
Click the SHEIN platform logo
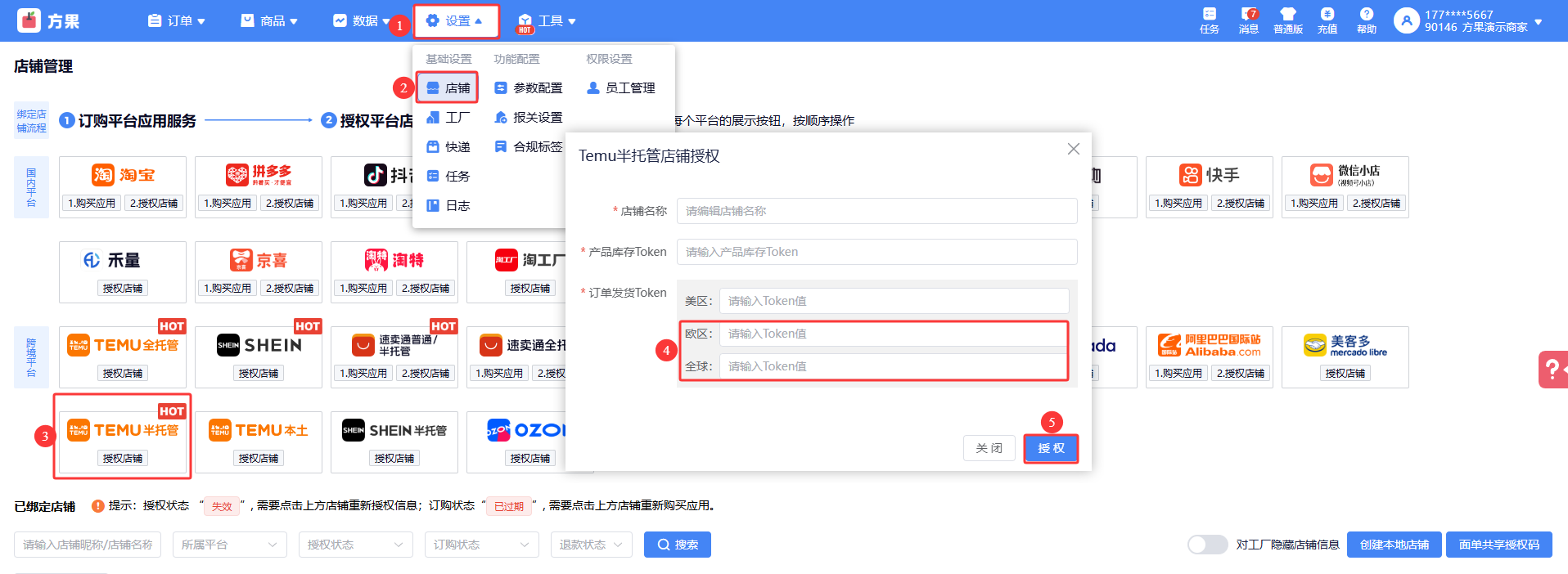click(259, 345)
